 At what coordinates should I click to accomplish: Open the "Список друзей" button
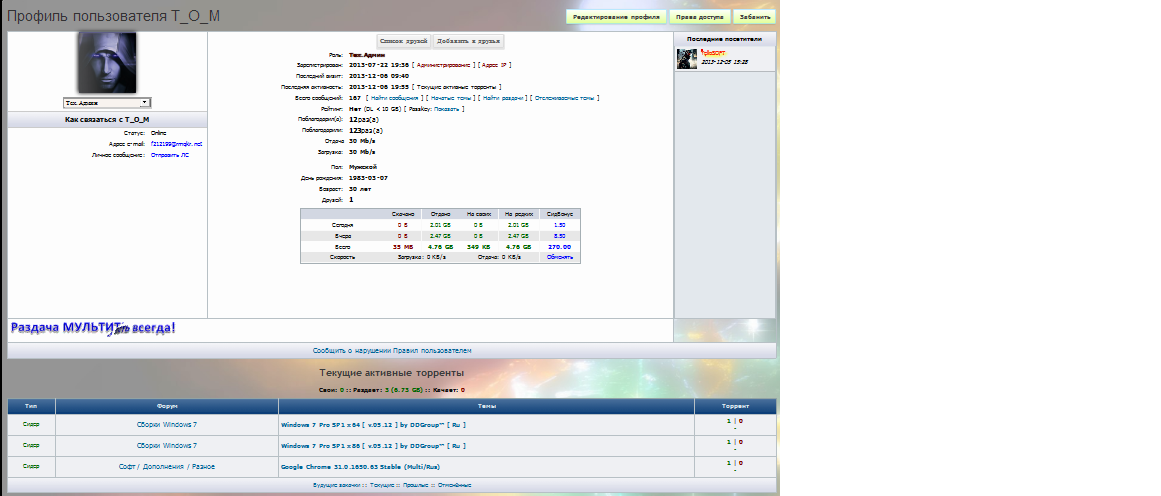(x=404, y=41)
